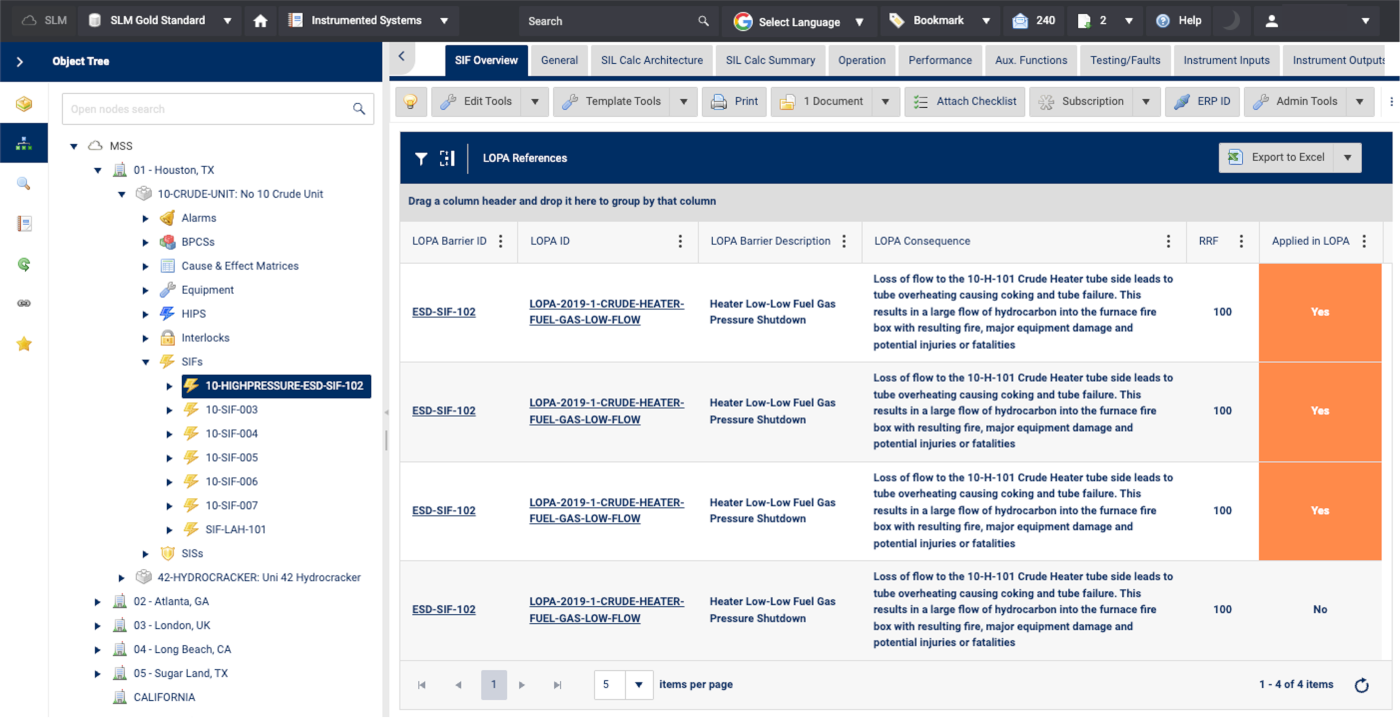The height and width of the screenshot is (718, 1400).
Task: Click the lightbulb tips icon in toolbar
Action: pyautogui.click(x=411, y=101)
